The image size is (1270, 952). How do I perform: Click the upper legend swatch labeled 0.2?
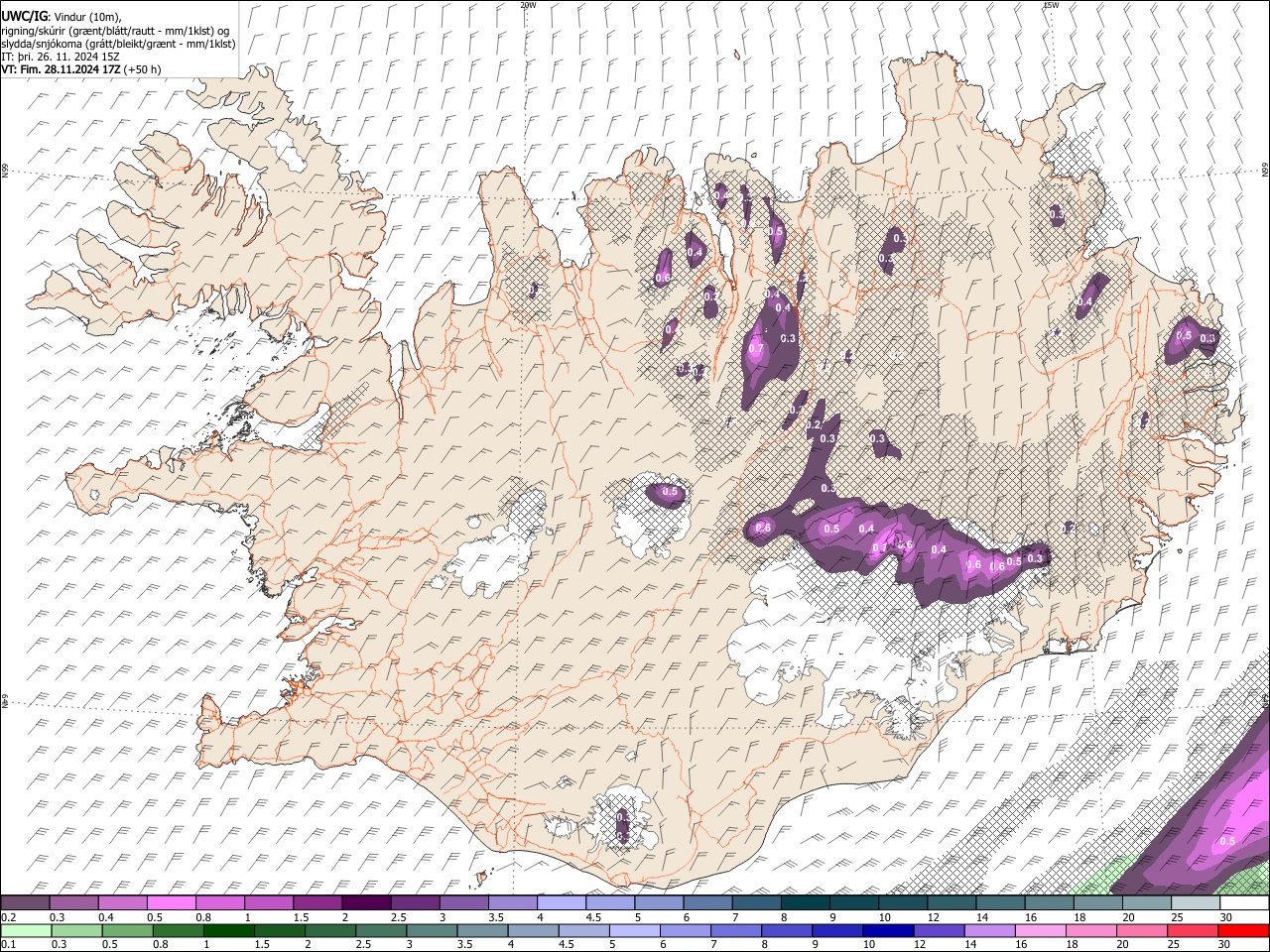(x=25, y=902)
